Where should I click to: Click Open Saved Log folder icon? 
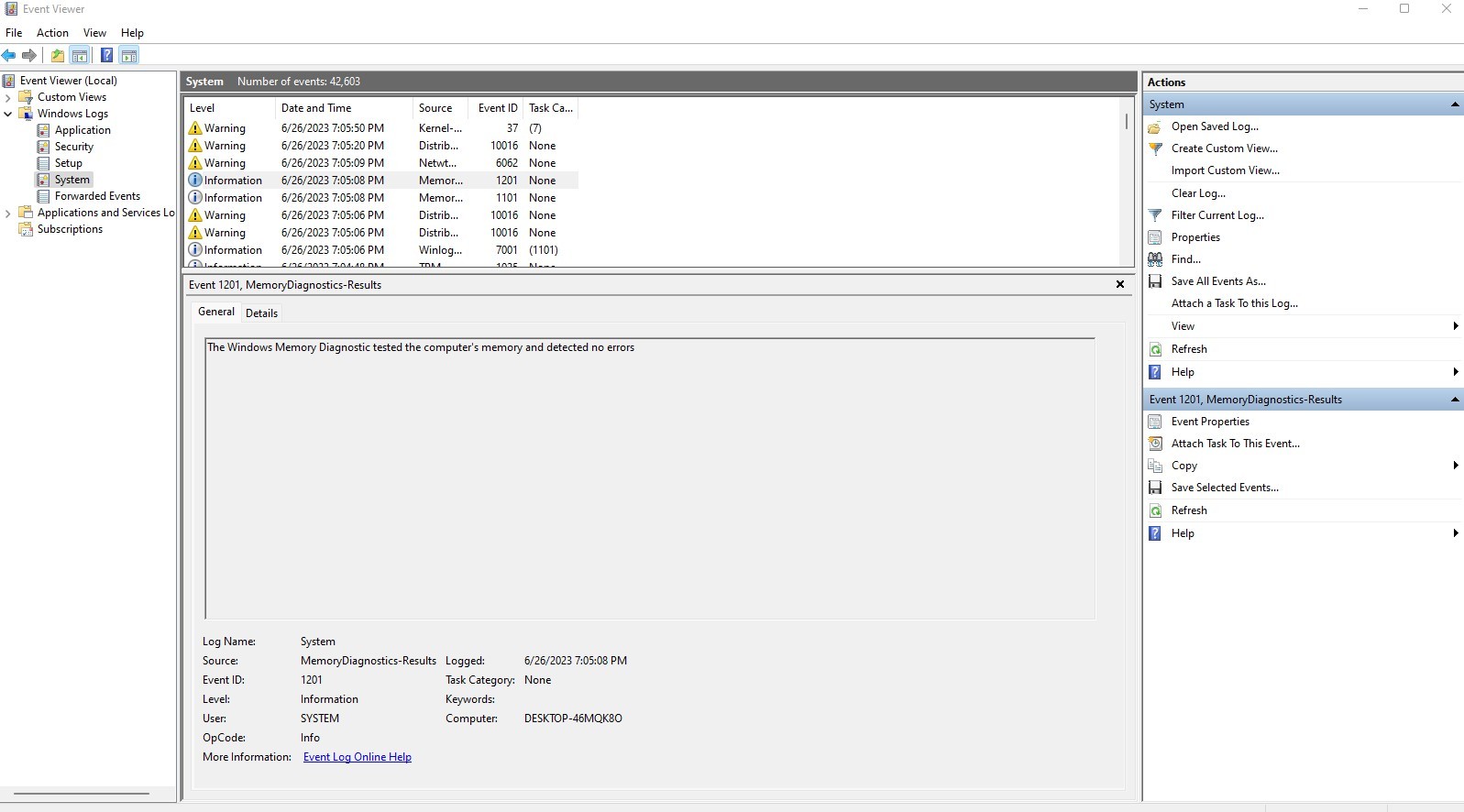[1155, 127]
